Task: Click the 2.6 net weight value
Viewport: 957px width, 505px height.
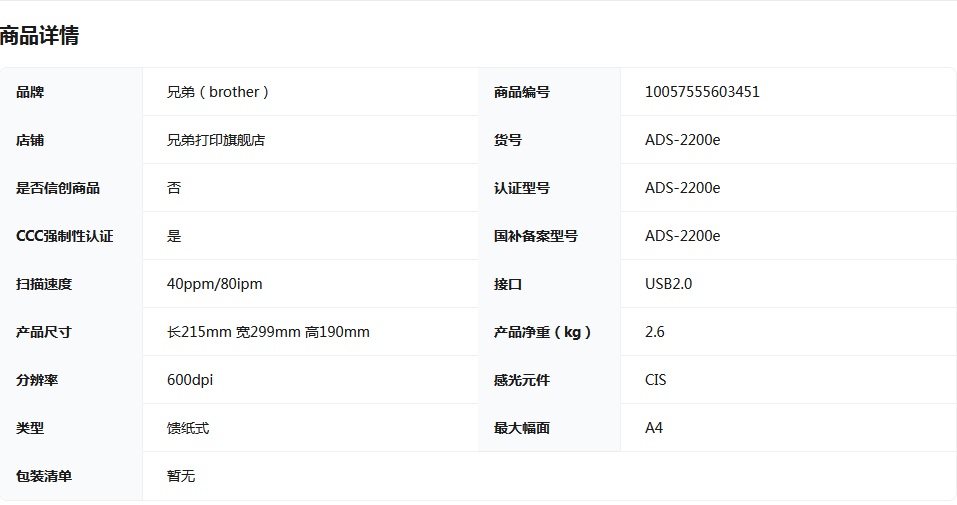Action: pos(655,332)
